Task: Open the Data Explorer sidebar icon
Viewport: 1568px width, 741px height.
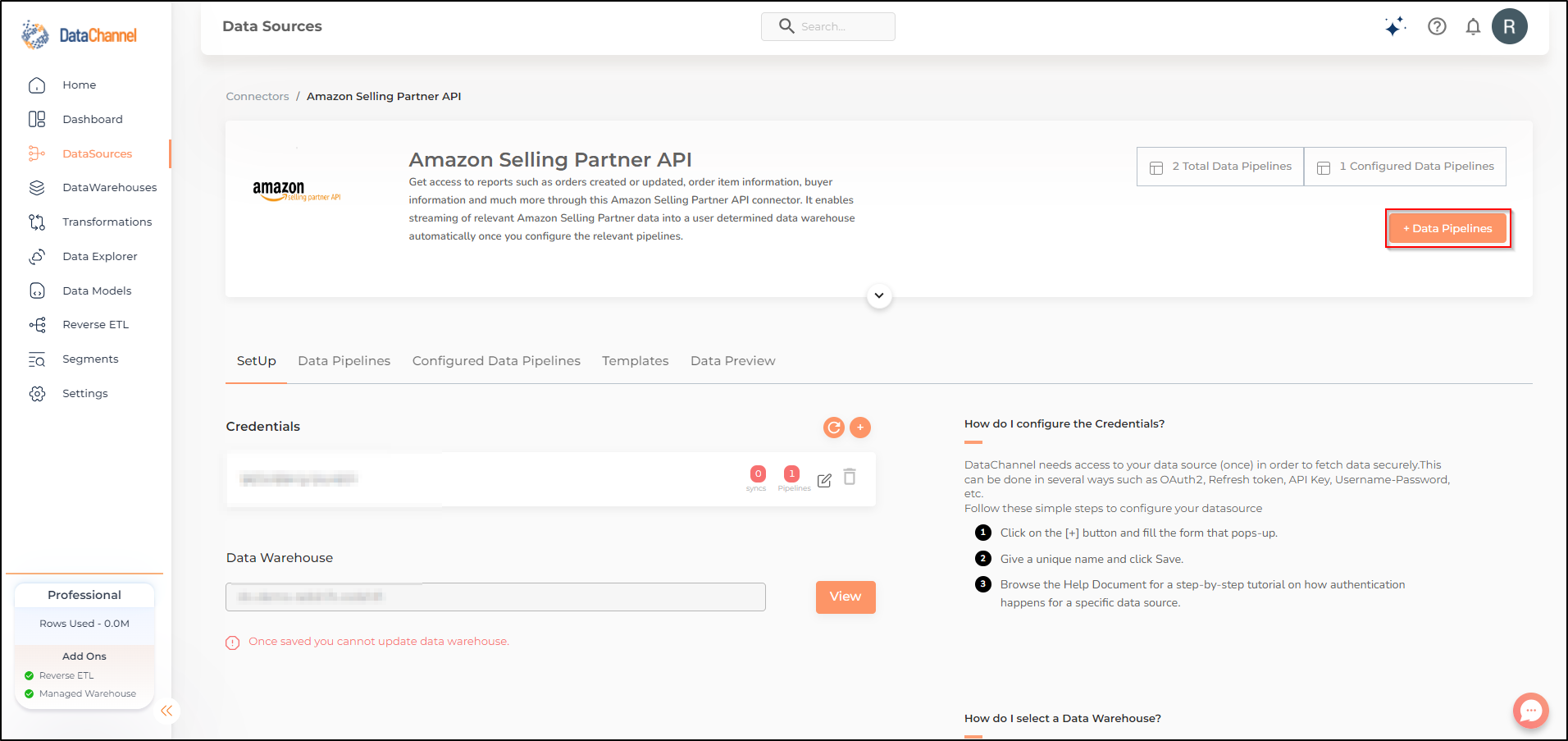Action: click(37, 257)
